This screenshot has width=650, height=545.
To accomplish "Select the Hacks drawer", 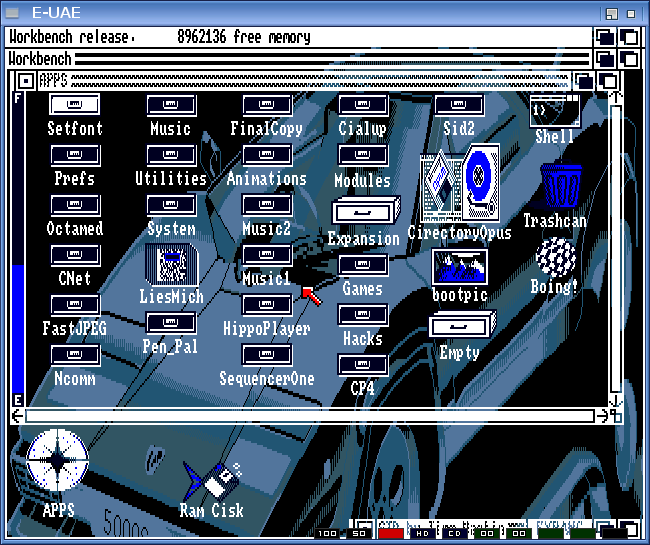I will pos(363,315).
